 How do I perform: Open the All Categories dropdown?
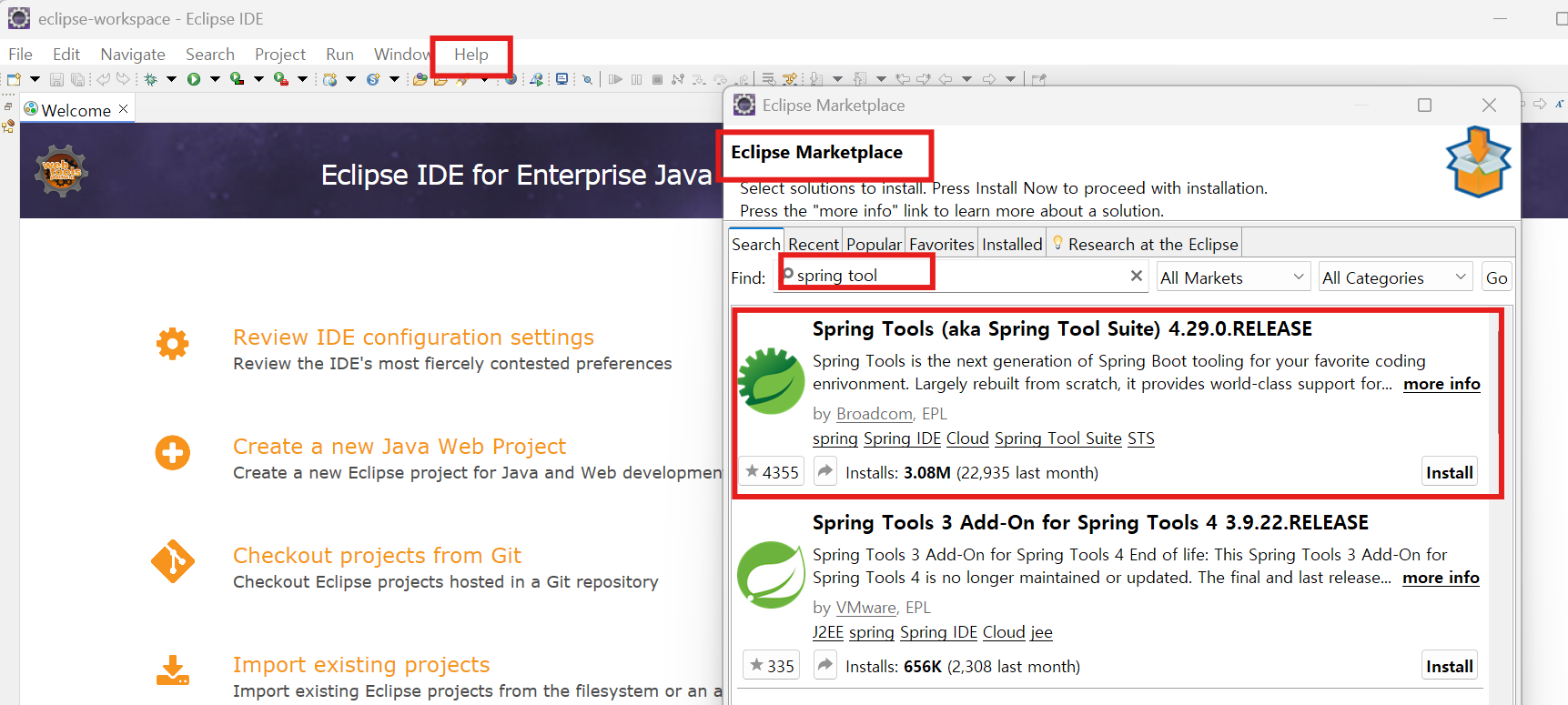(x=1395, y=277)
